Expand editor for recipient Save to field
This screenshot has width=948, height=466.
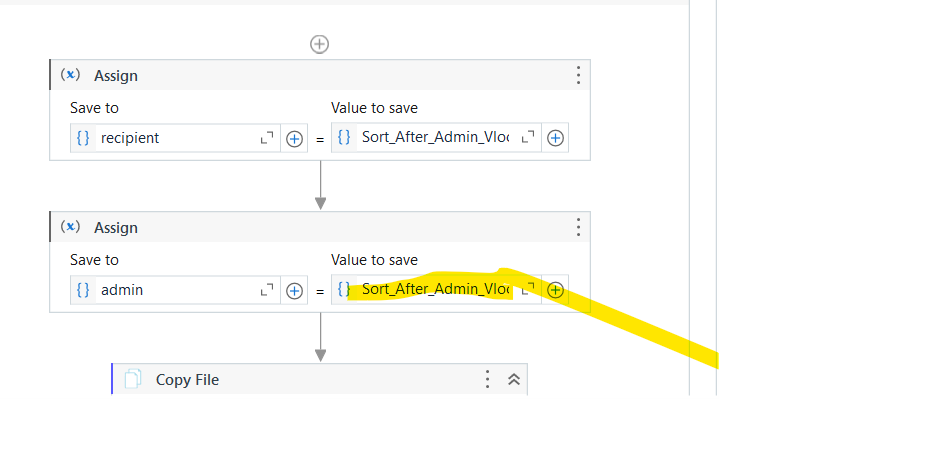tap(267, 138)
